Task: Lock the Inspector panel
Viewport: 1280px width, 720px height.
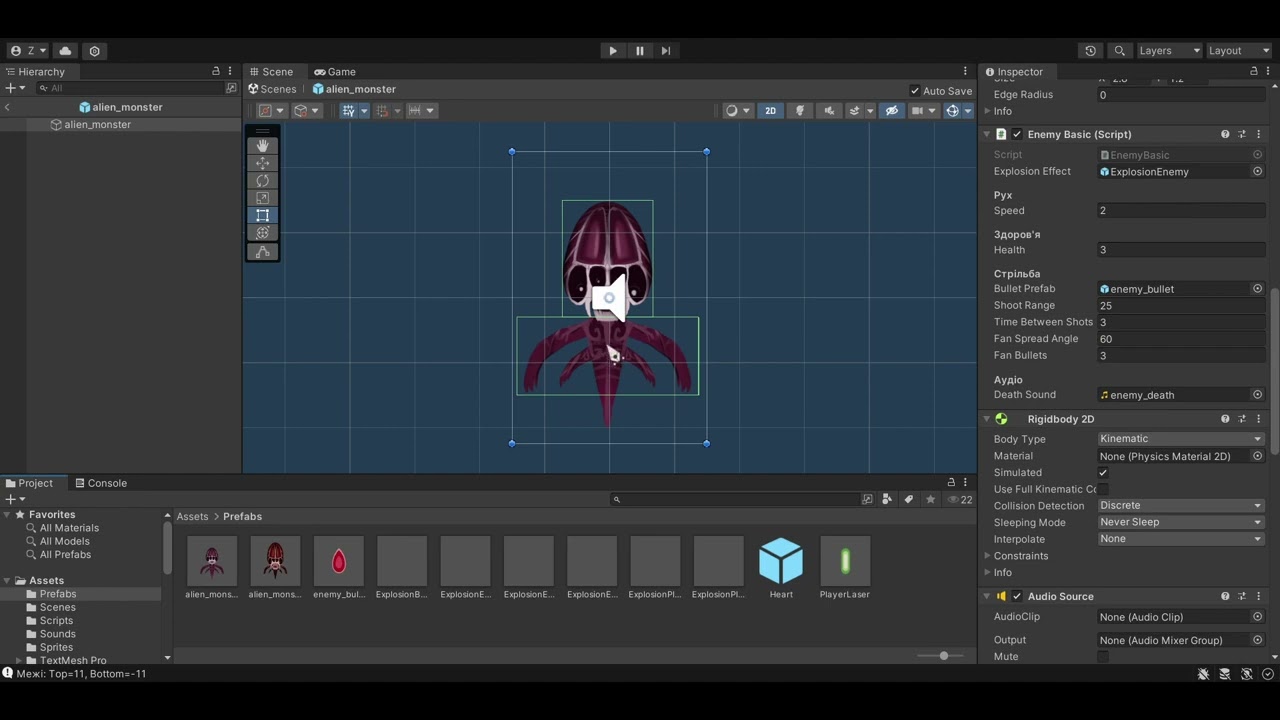Action: [1254, 72]
